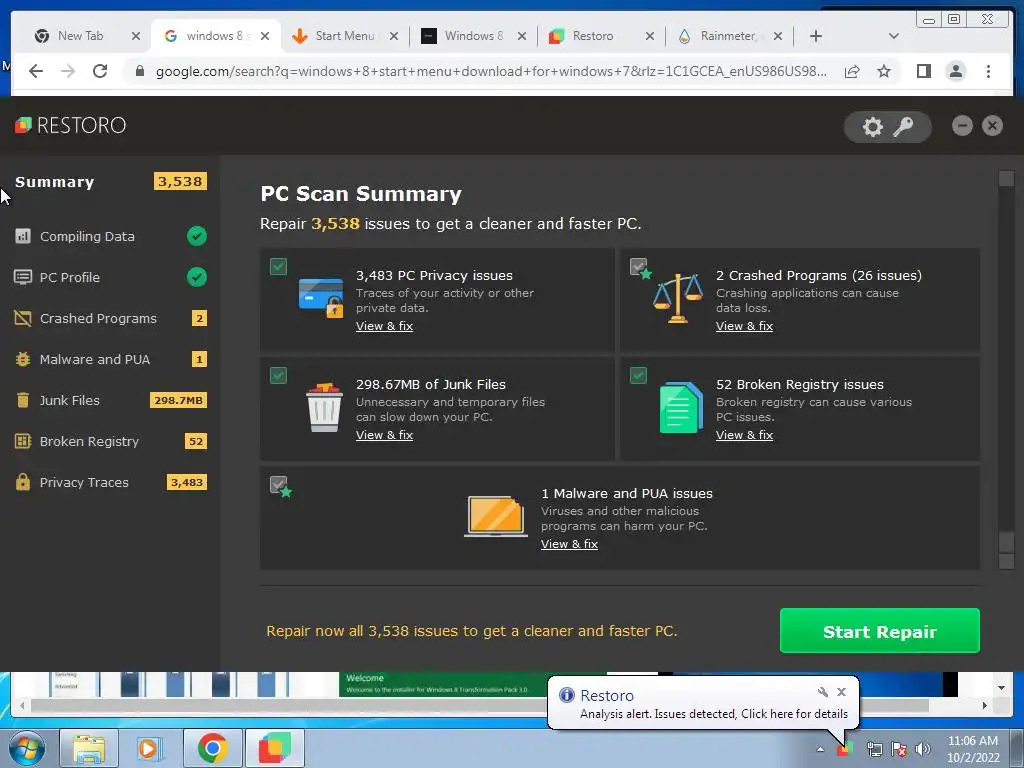
Task: Click the scales Crashed Programs icon
Action: click(x=678, y=298)
